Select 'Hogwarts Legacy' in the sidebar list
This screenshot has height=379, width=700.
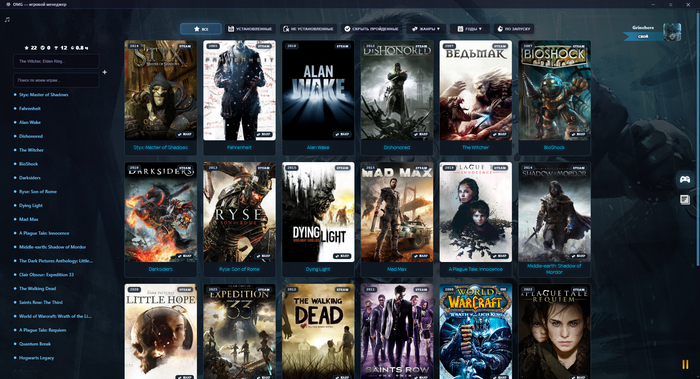pyautogui.click(x=36, y=358)
